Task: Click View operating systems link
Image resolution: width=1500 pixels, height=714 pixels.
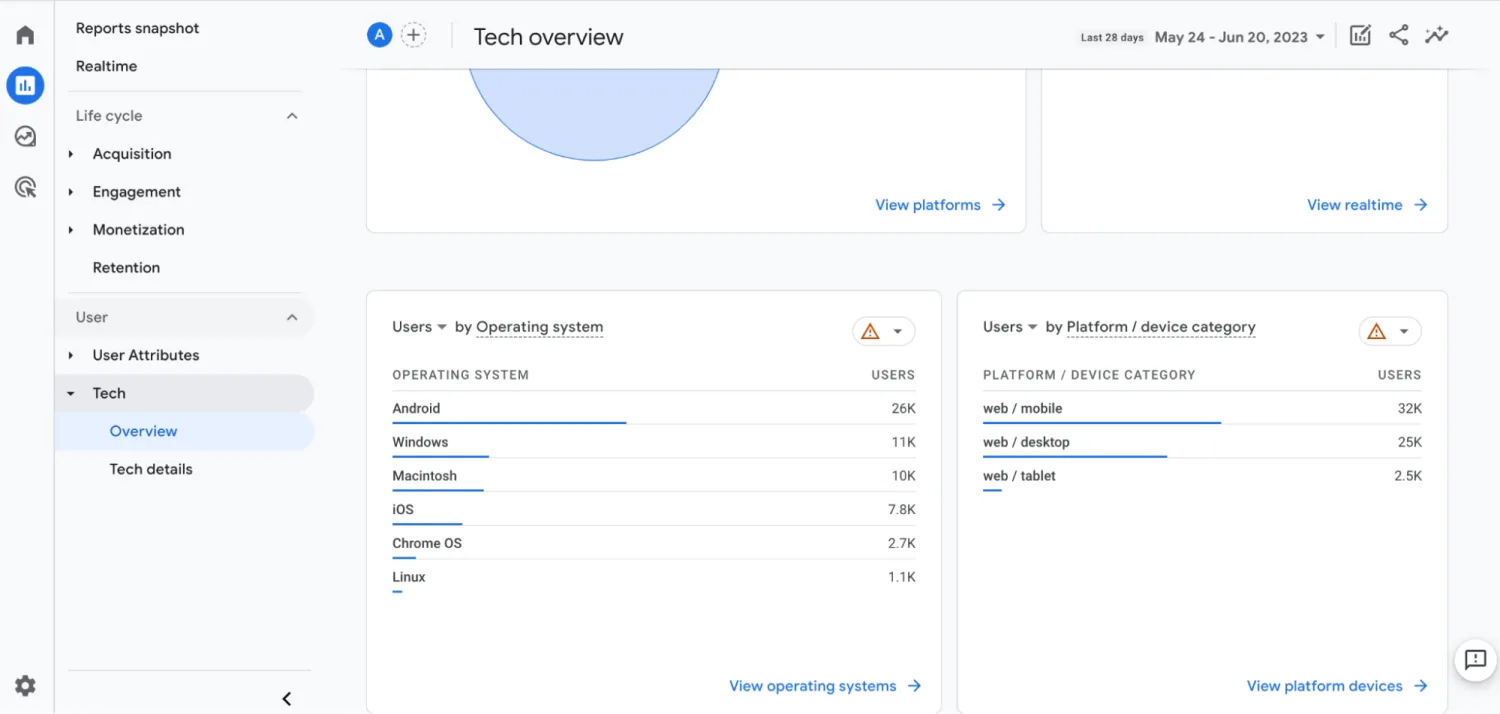Action: click(x=824, y=686)
